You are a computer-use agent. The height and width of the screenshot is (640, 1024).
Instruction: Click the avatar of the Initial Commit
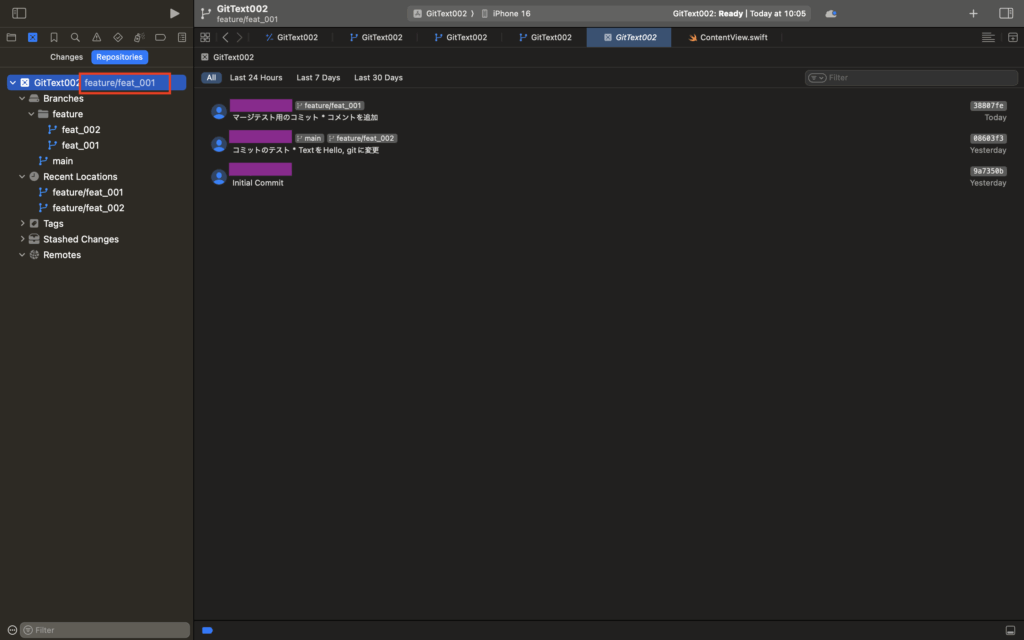pyautogui.click(x=219, y=177)
